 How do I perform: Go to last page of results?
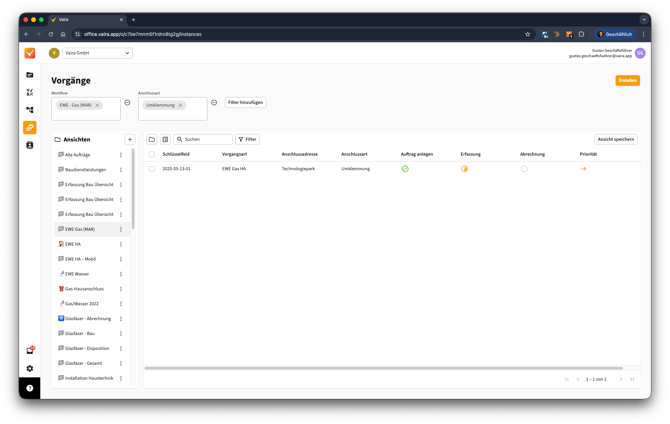tap(632, 379)
